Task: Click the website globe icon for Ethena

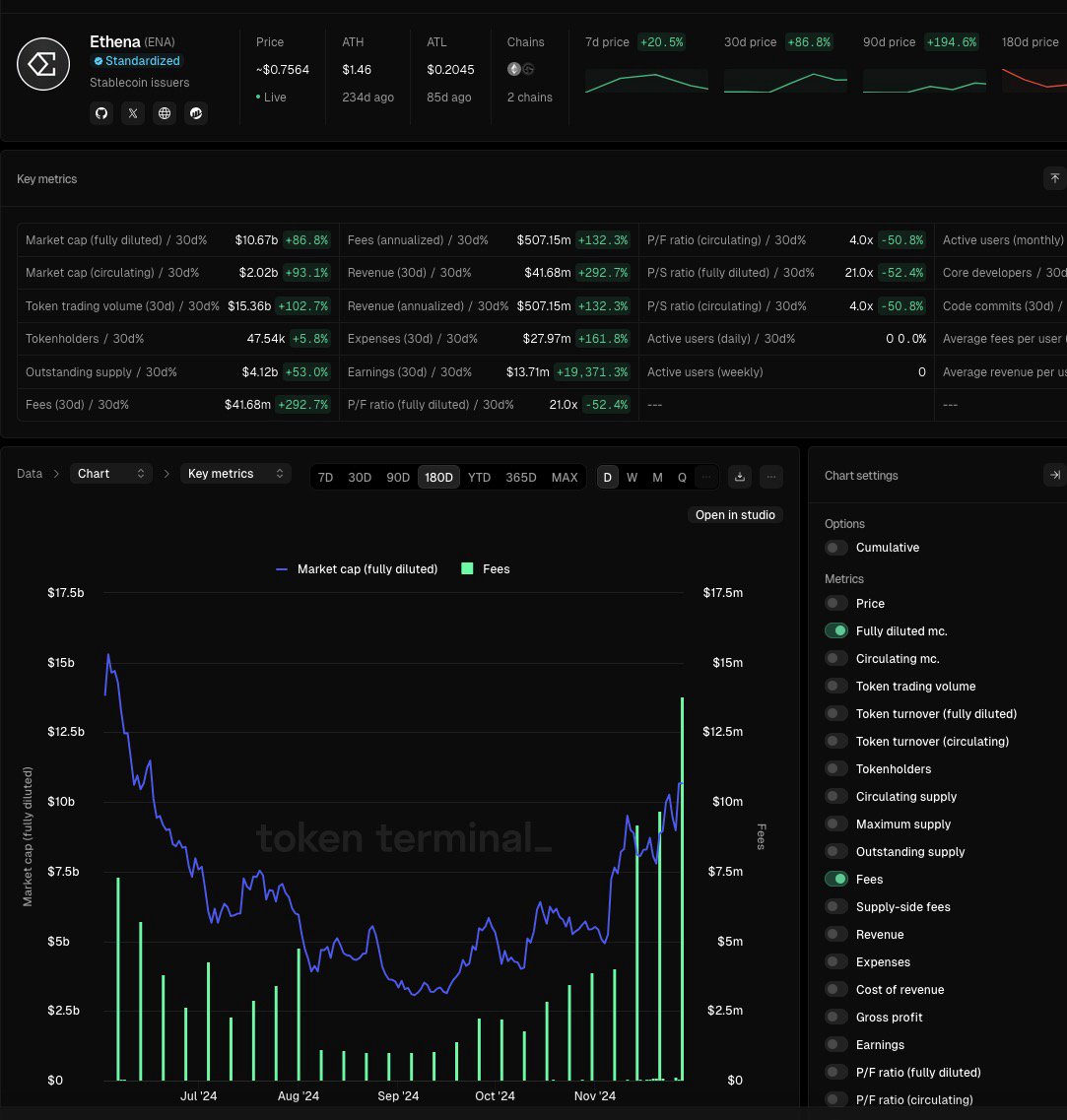Action: [x=165, y=113]
